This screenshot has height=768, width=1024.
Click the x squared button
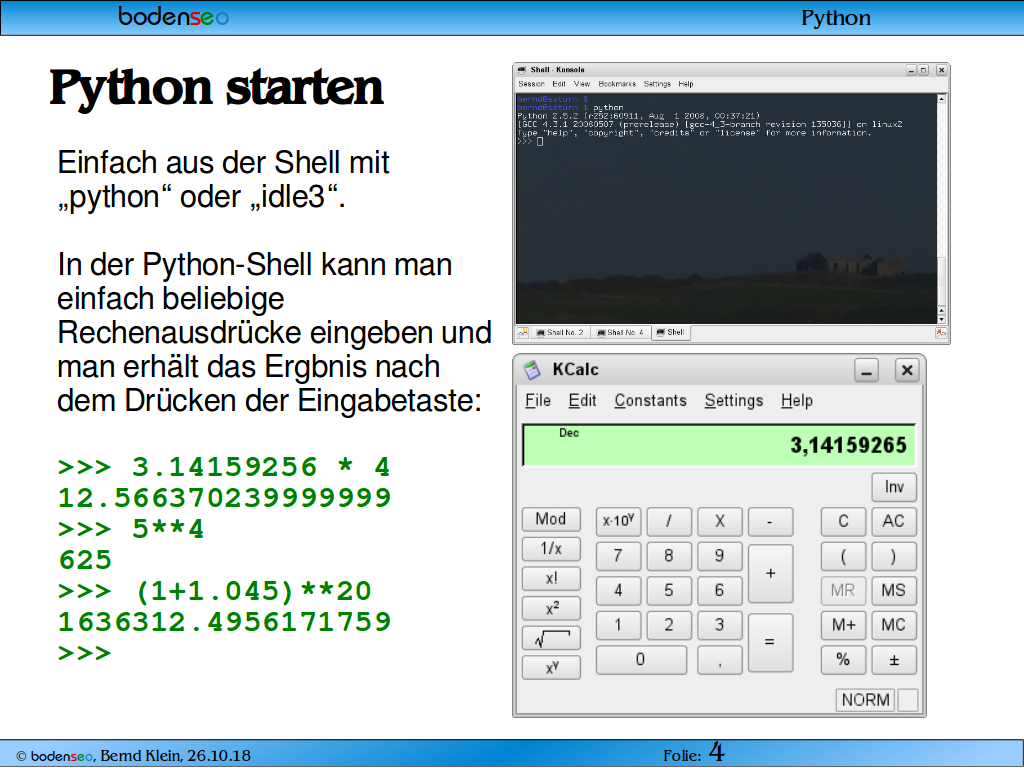(x=551, y=608)
